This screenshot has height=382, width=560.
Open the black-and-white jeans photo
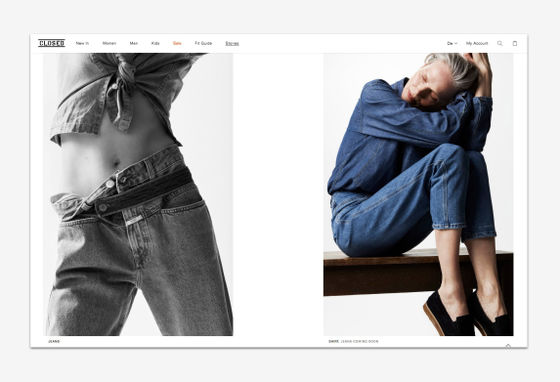[138, 194]
